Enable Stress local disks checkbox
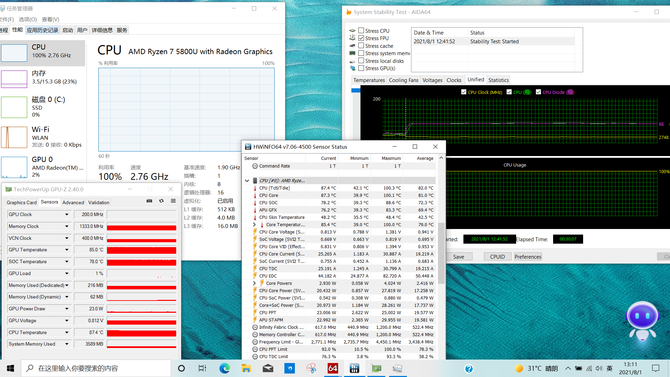 [361, 61]
